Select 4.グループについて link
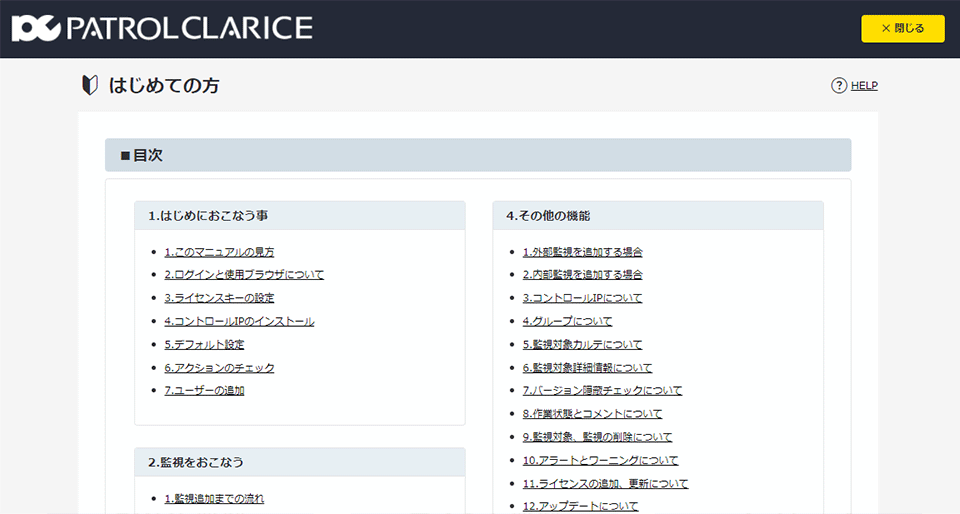 coord(567,321)
